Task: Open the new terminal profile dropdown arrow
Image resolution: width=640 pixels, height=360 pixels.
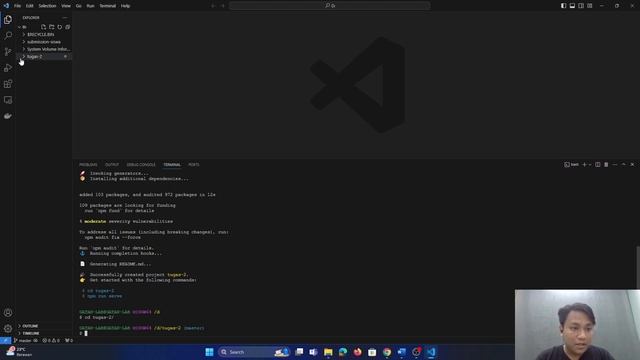Action: coord(590,164)
